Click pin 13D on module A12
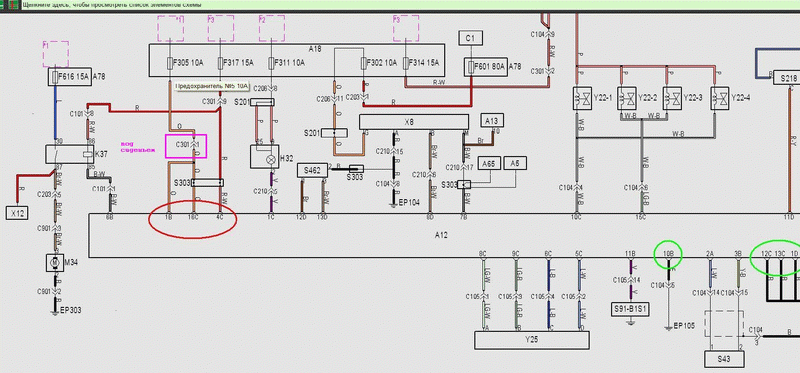 tap(322, 217)
